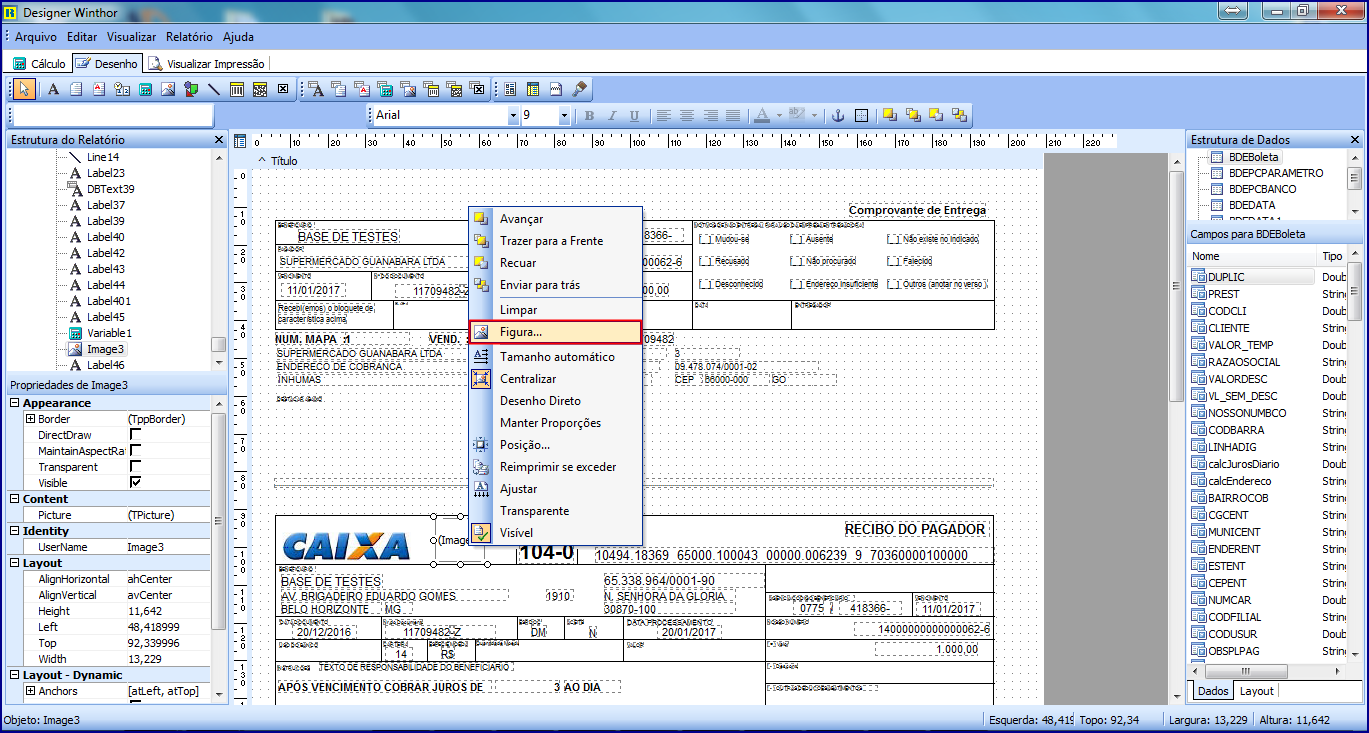Select the Variable calculator component tool
The width and height of the screenshot is (1369, 733).
click(x=145, y=89)
